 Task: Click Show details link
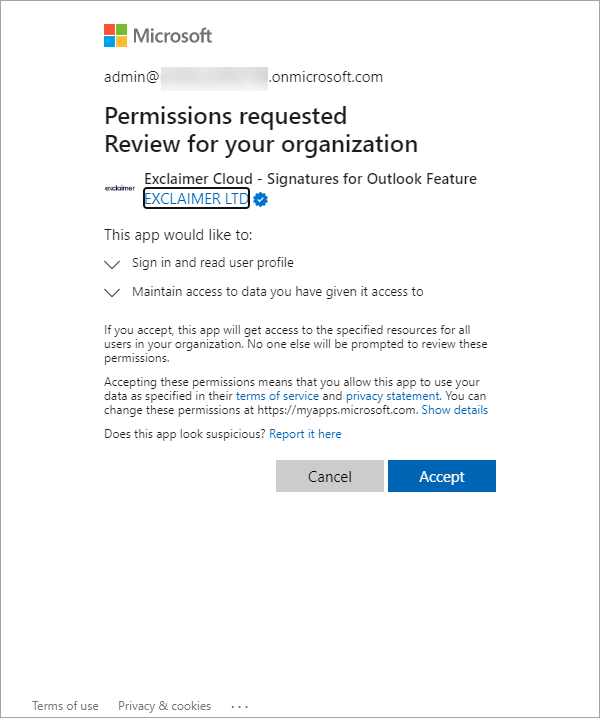454,410
